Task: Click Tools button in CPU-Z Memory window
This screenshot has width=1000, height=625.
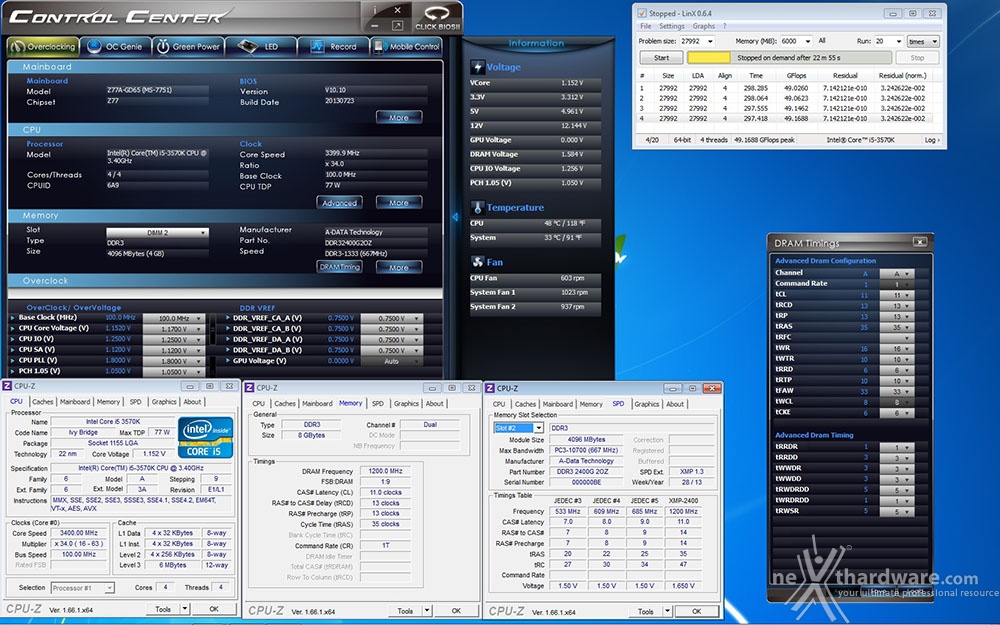Action: point(406,611)
